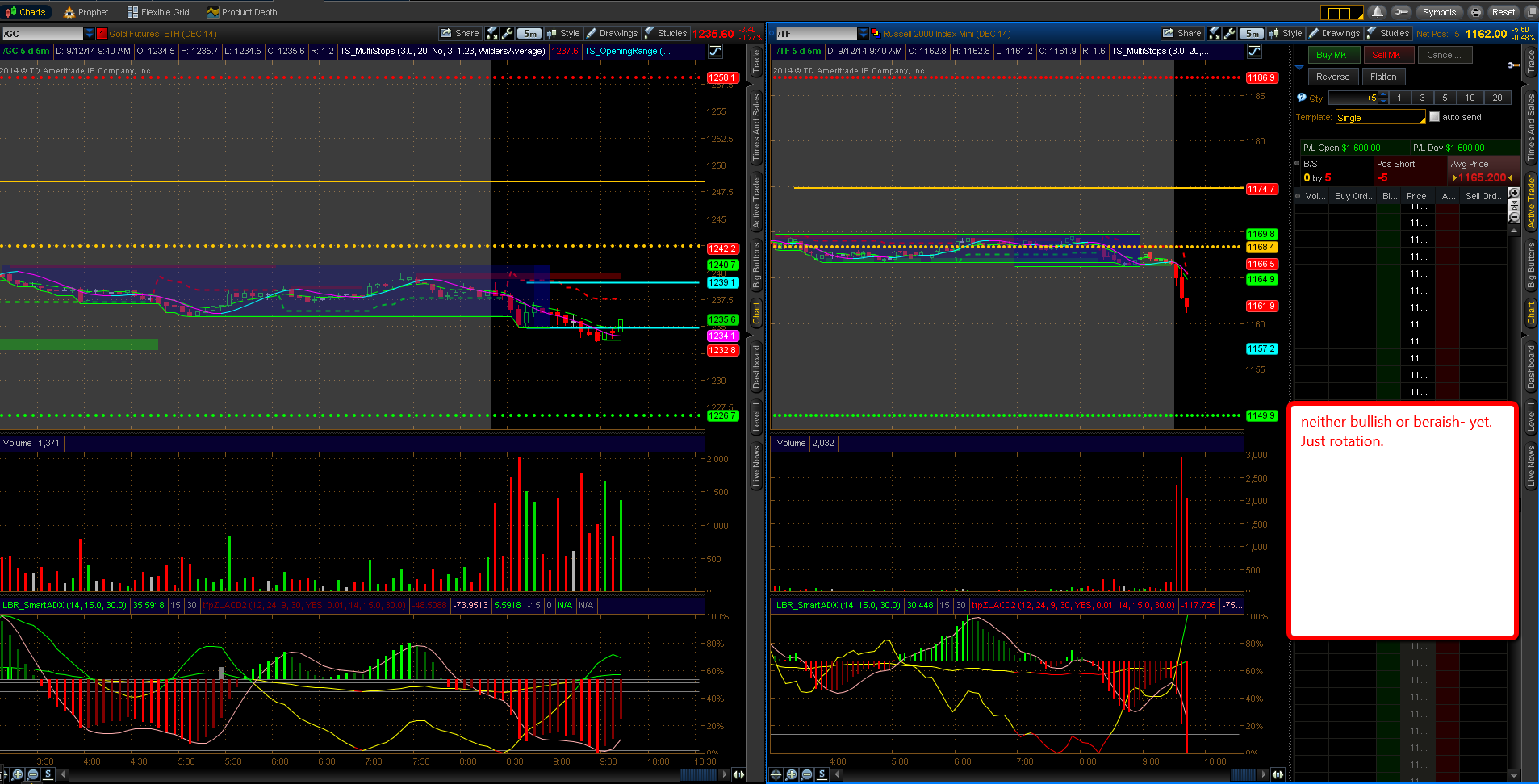Open the Flexible Grid tab
The height and width of the screenshot is (784, 1539).
158,12
